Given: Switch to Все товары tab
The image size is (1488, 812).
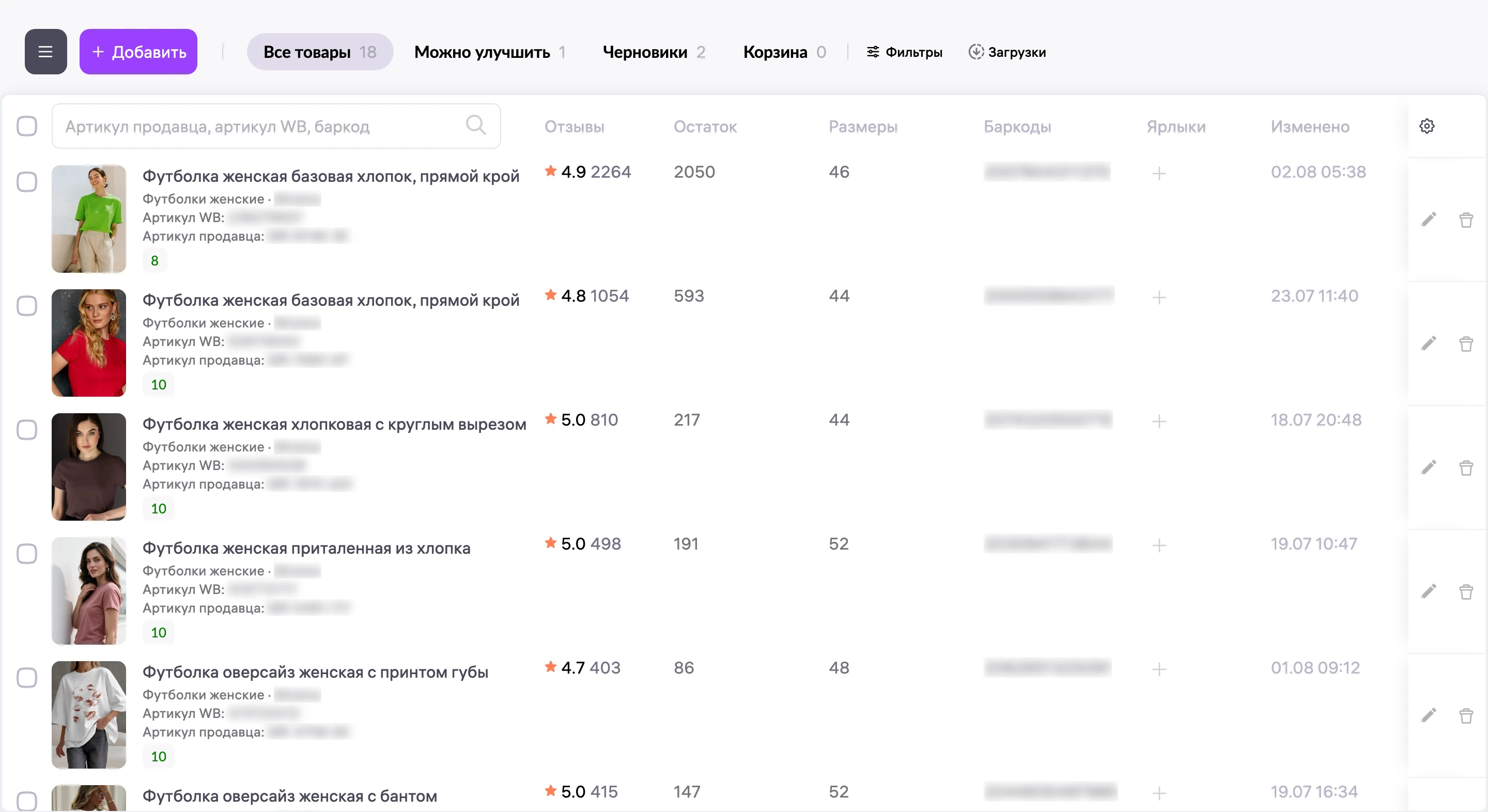Looking at the screenshot, I should pos(320,52).
